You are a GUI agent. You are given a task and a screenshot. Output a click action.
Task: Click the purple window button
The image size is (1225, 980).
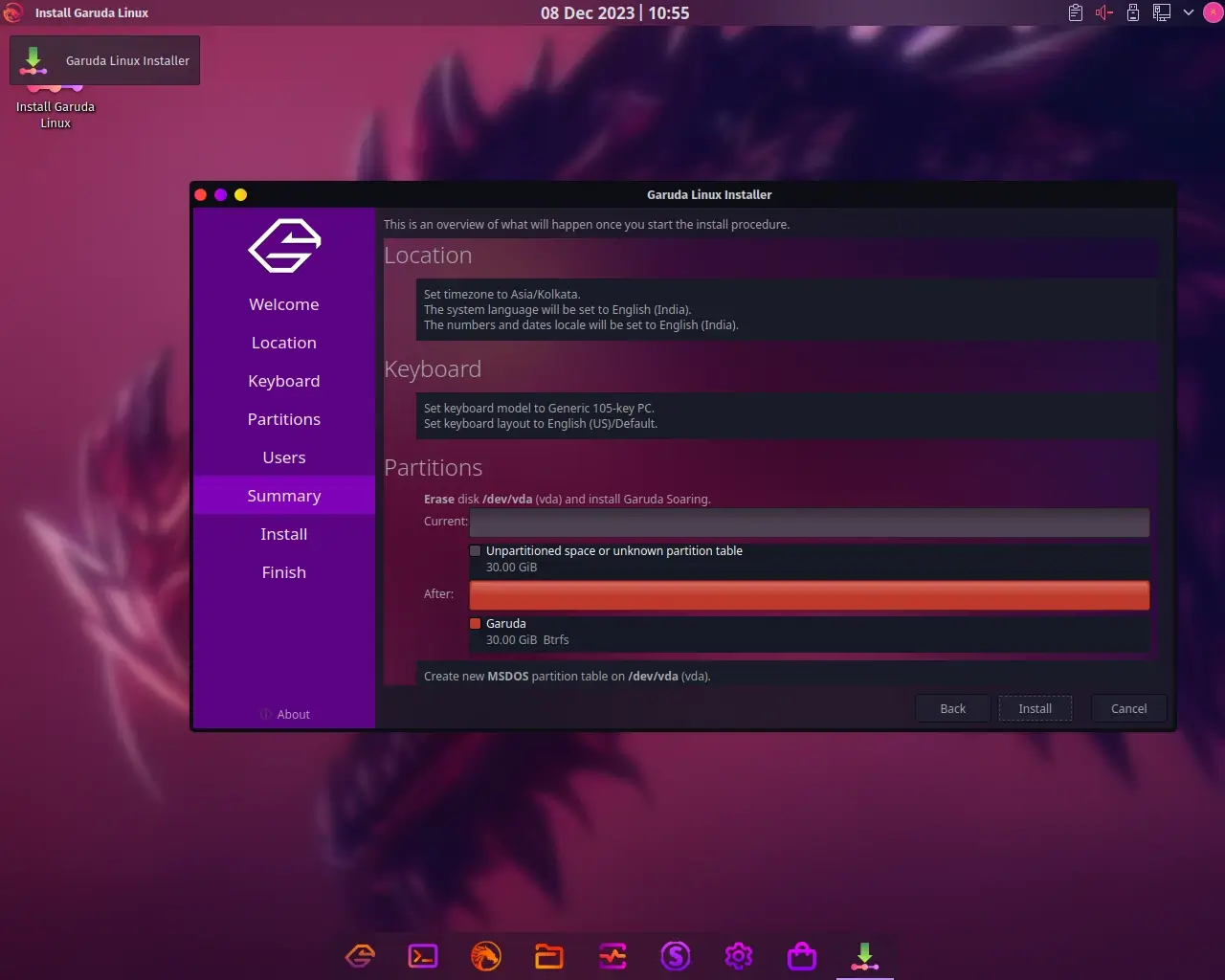[221, 194]
